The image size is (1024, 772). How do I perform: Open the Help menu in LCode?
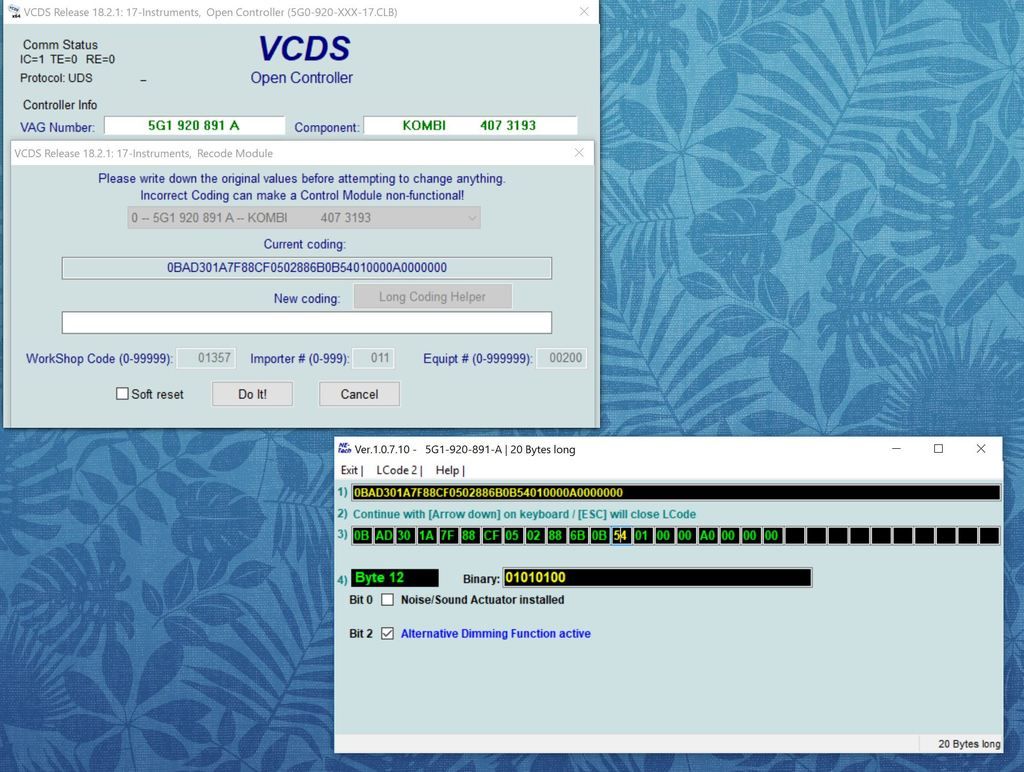[449, 470]
